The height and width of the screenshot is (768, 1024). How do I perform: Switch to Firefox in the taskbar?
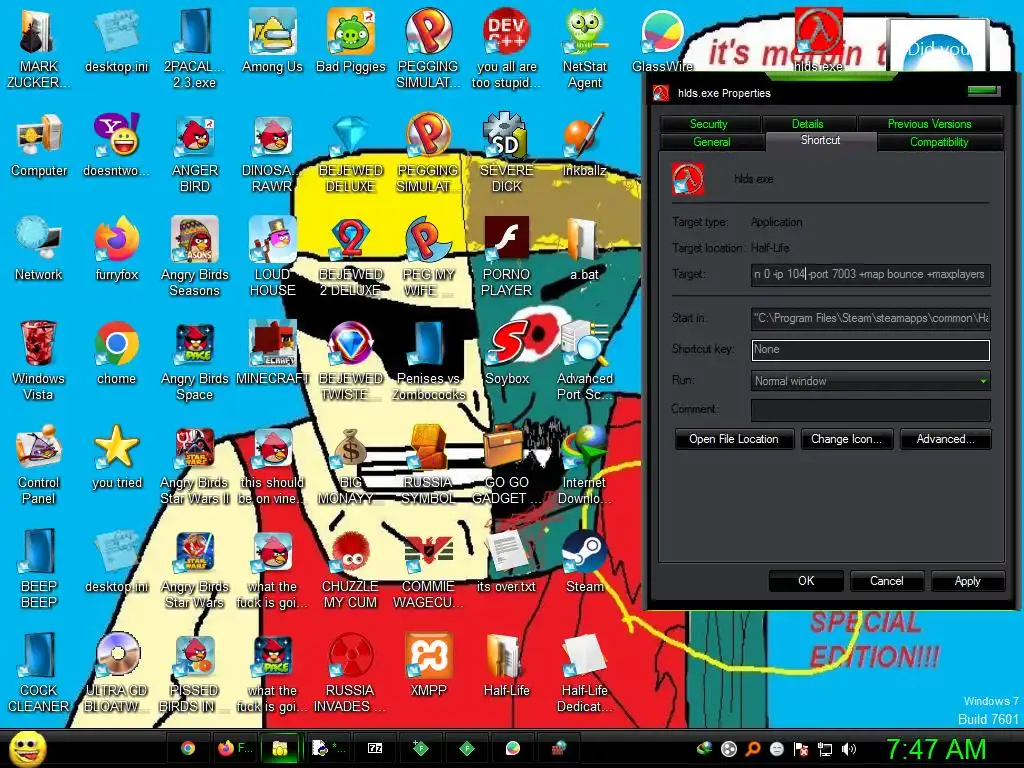(234, 748)
